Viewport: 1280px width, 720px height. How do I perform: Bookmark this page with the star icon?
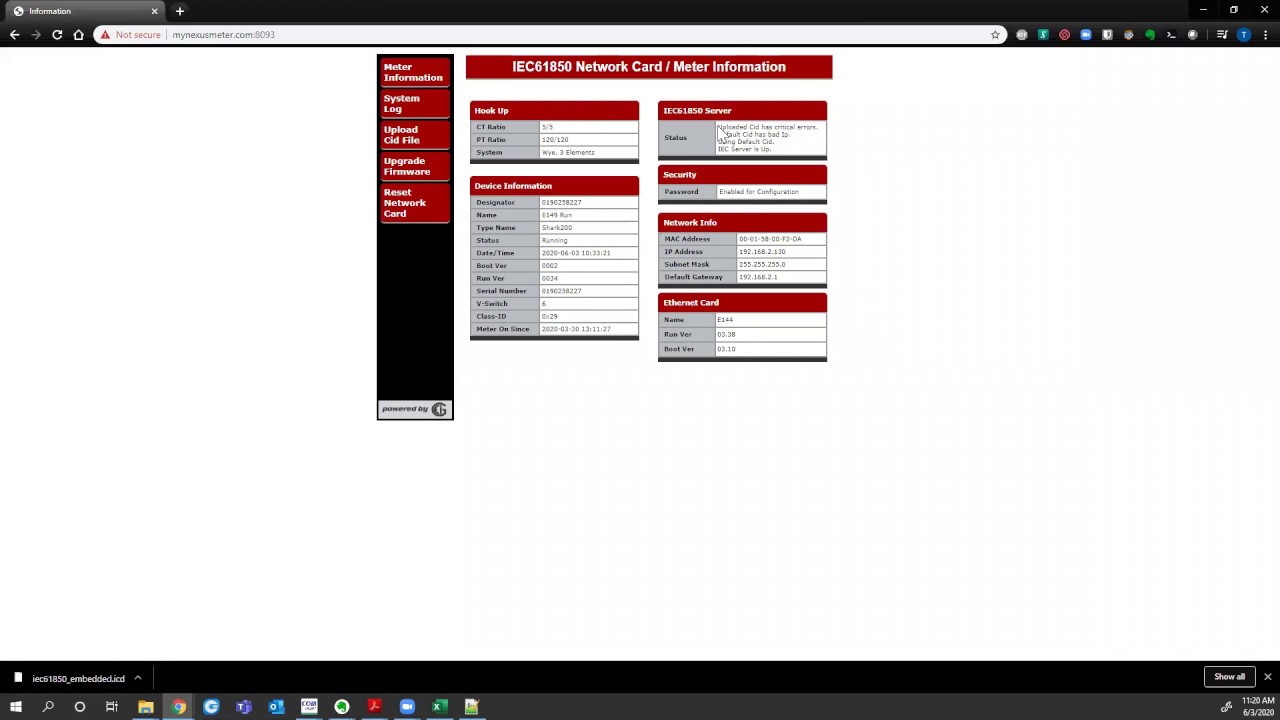[995, 35]
